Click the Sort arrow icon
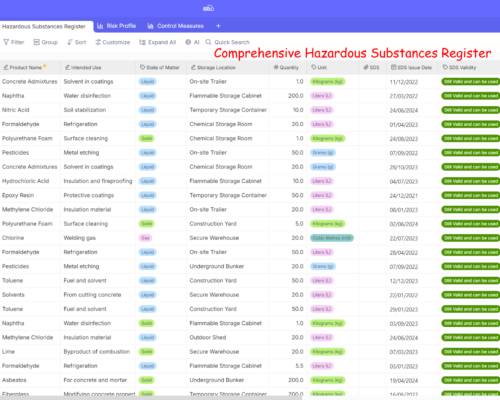 click(x=70, y=42)
